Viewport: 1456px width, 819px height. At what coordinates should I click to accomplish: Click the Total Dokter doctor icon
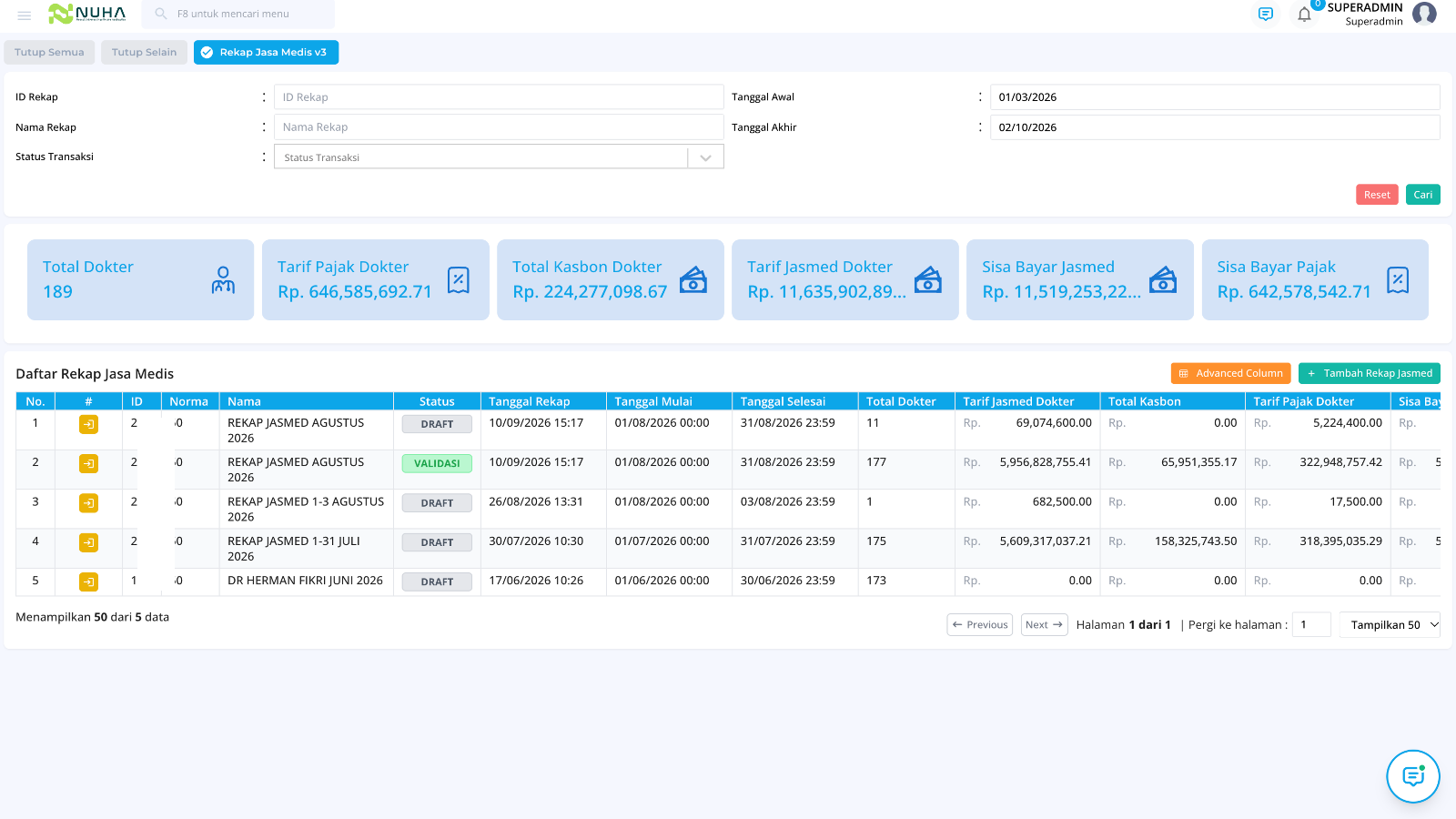(223, 280)
